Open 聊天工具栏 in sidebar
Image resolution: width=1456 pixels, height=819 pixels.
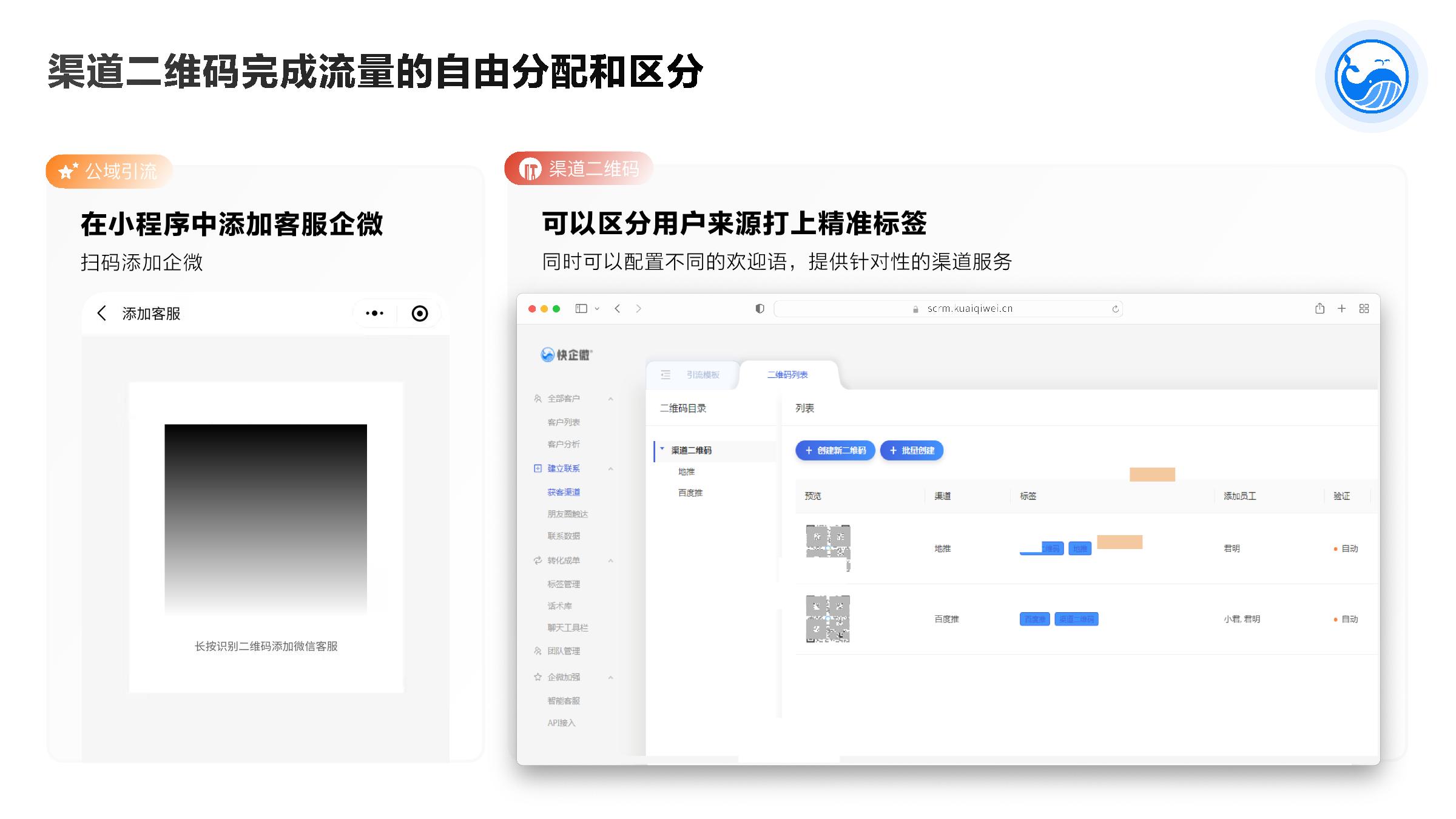(568, 628)
